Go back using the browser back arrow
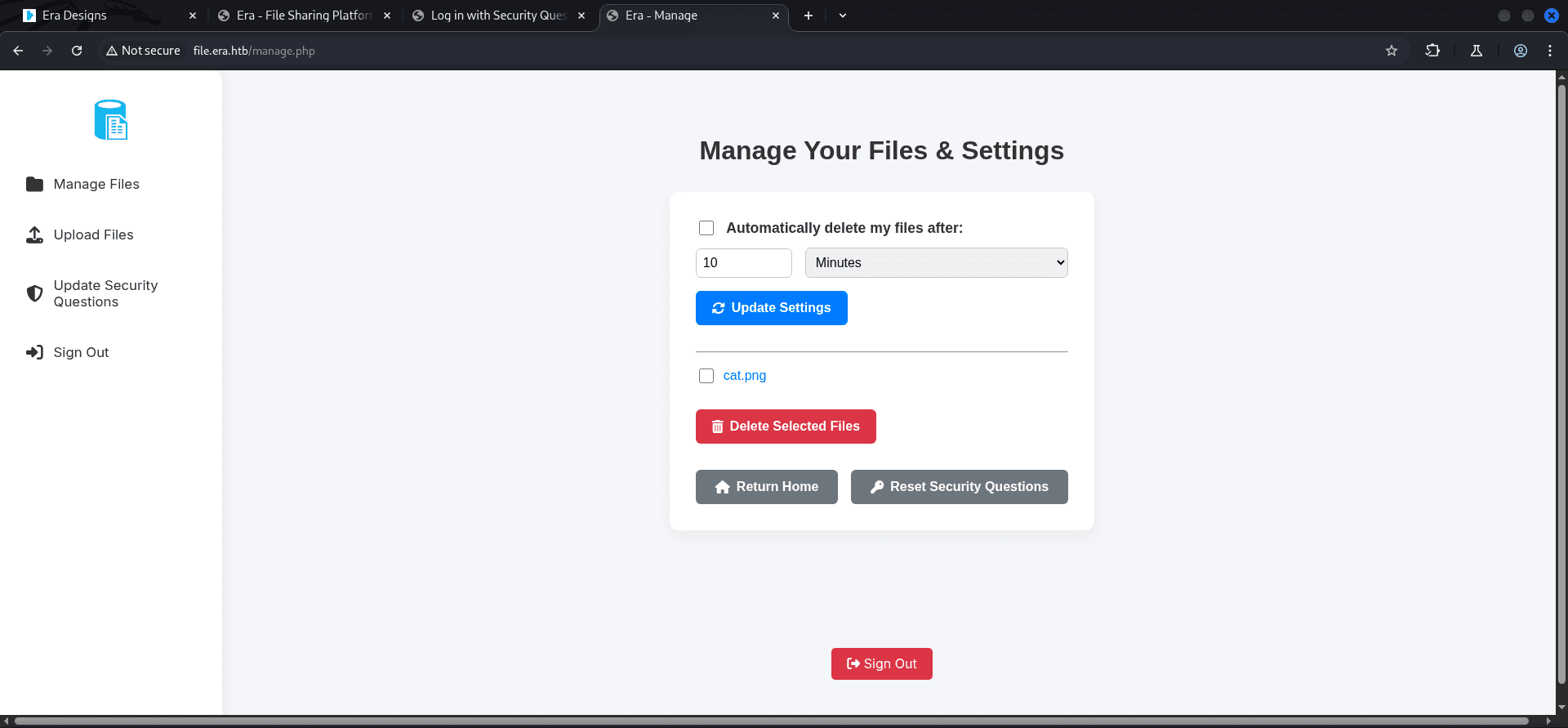1568x728 pixels. (x=18, y=51)
